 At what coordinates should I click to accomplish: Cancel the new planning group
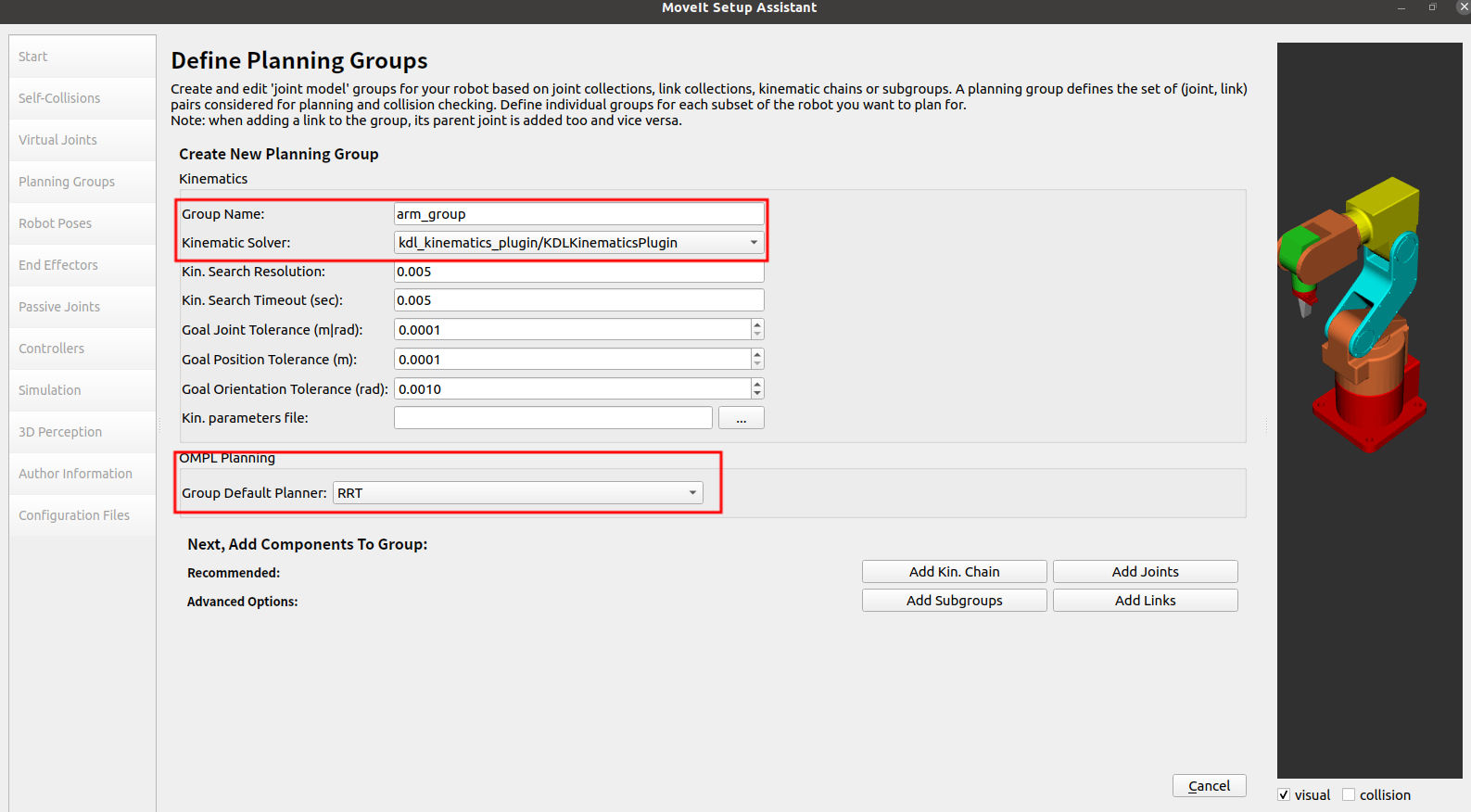click(x=1210, y=786)
